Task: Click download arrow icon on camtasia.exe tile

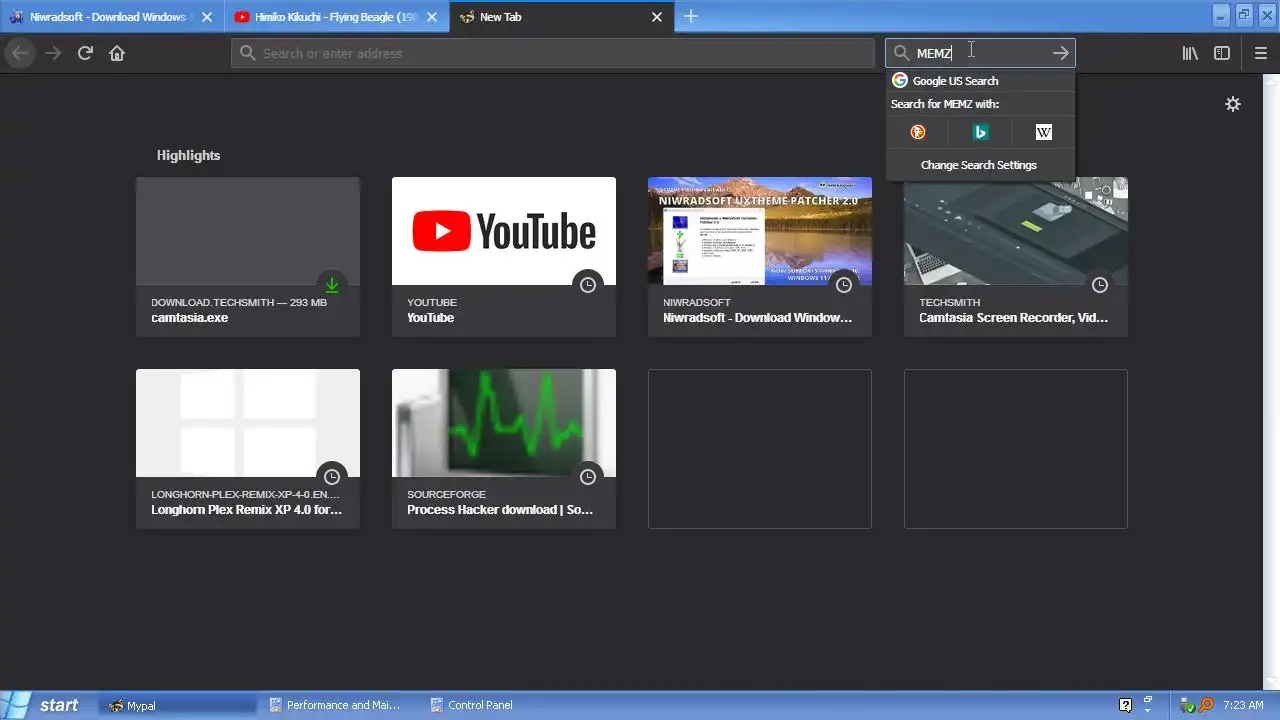Action: tap(332, 285)
